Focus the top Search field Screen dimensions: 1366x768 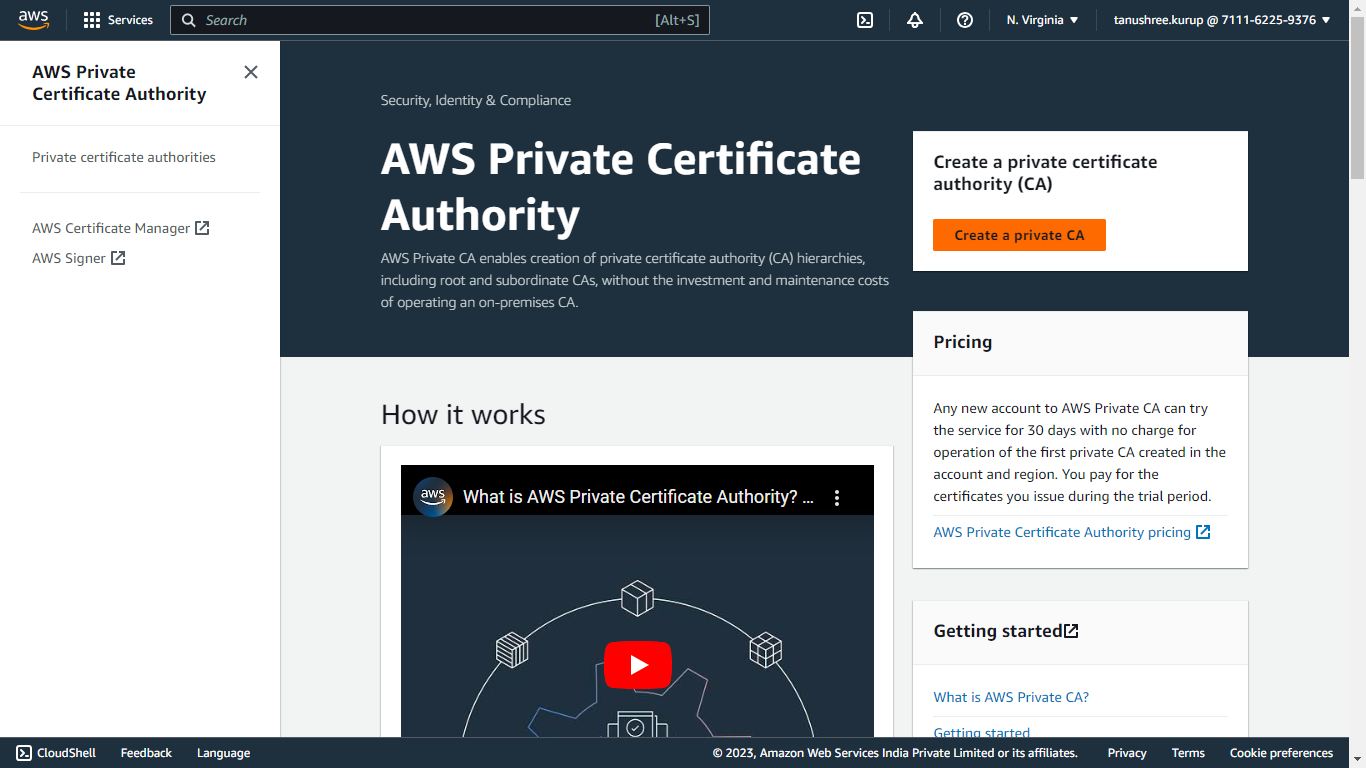(x=440, y=20)
